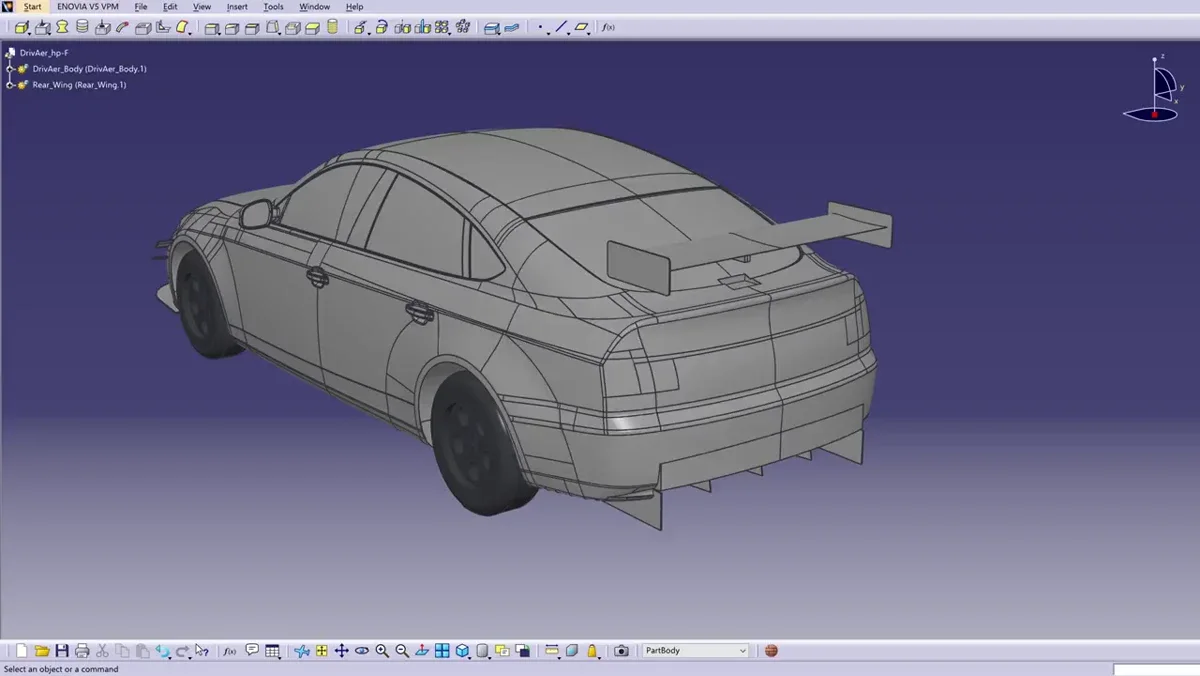Select DrivAer_Body (DrivAer_Body.1) tree node
This screenshot has width=1200, height=676.
(90, 69)
